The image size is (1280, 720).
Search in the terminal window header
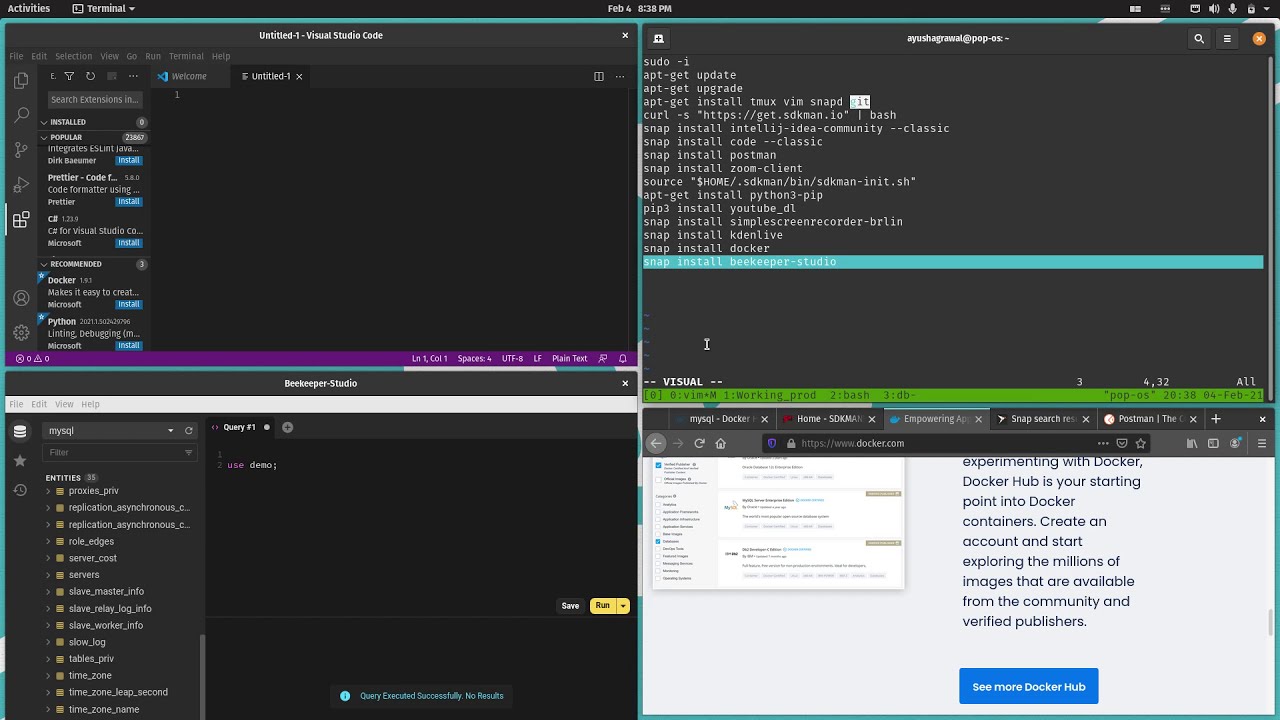pos(1199,39)
